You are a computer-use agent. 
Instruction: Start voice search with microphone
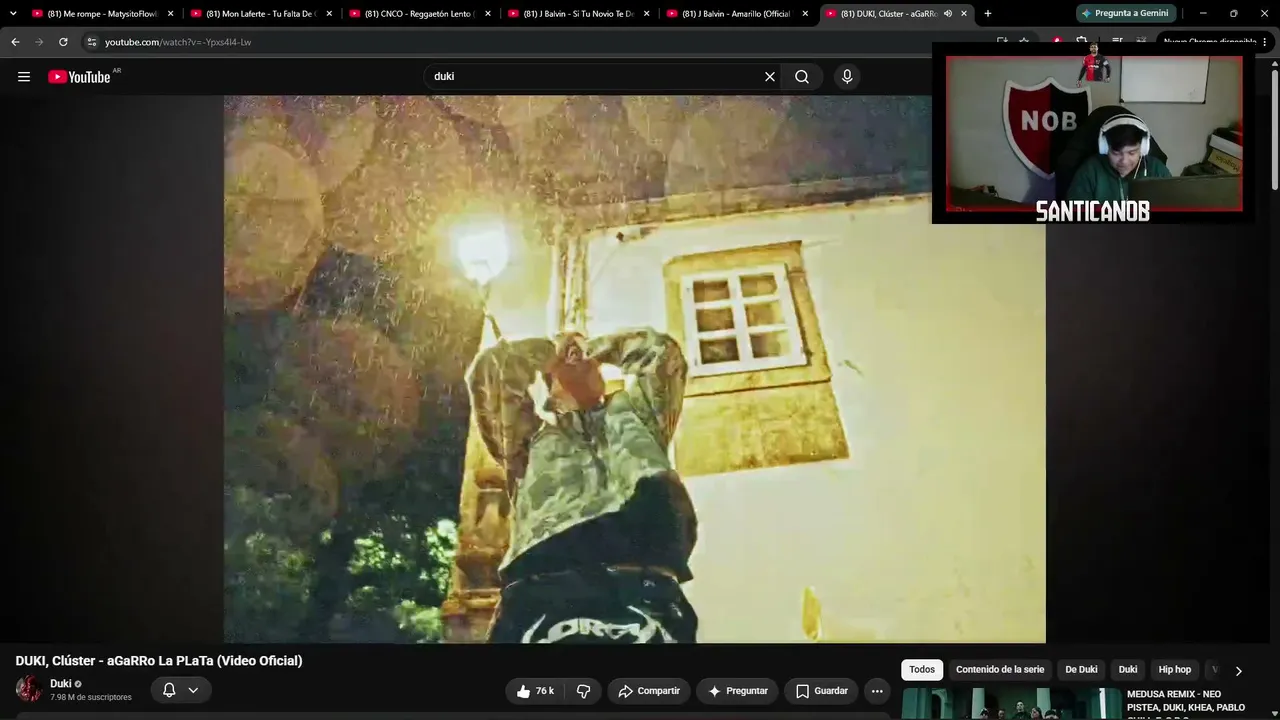click(847, 77)
